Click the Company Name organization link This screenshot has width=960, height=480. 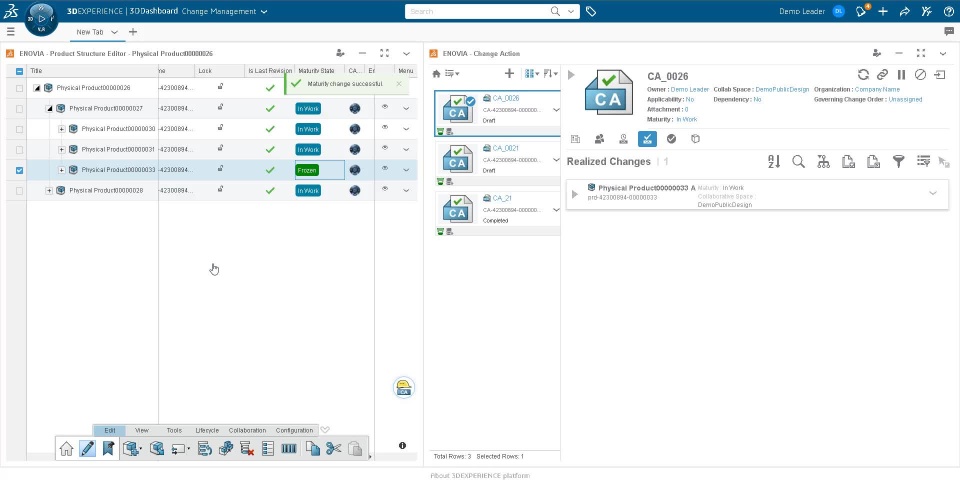click(877, 89)
